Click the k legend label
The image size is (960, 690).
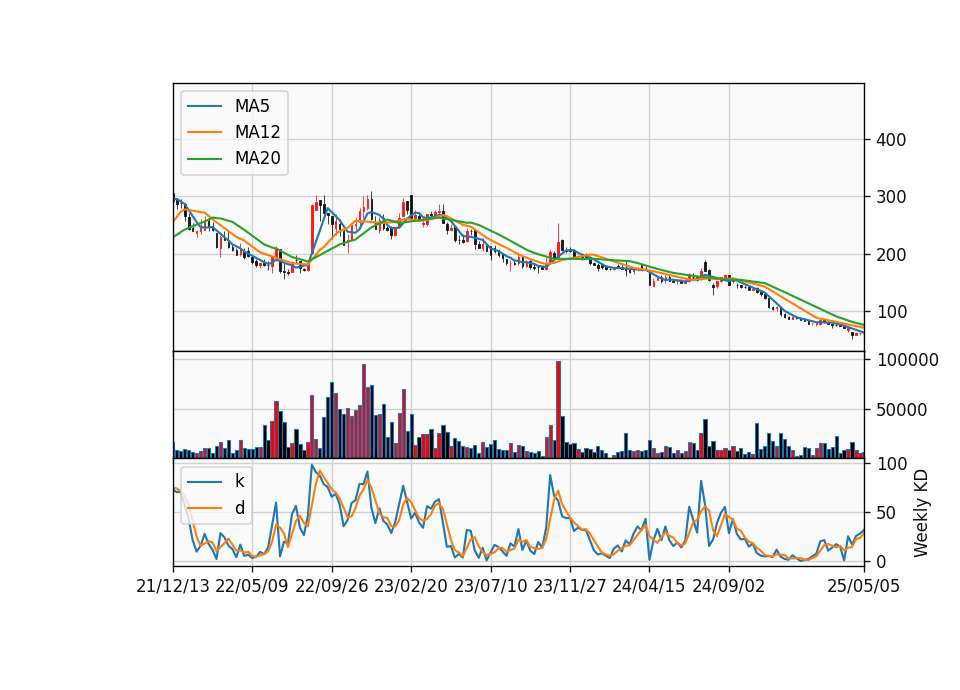pos(239,481)
